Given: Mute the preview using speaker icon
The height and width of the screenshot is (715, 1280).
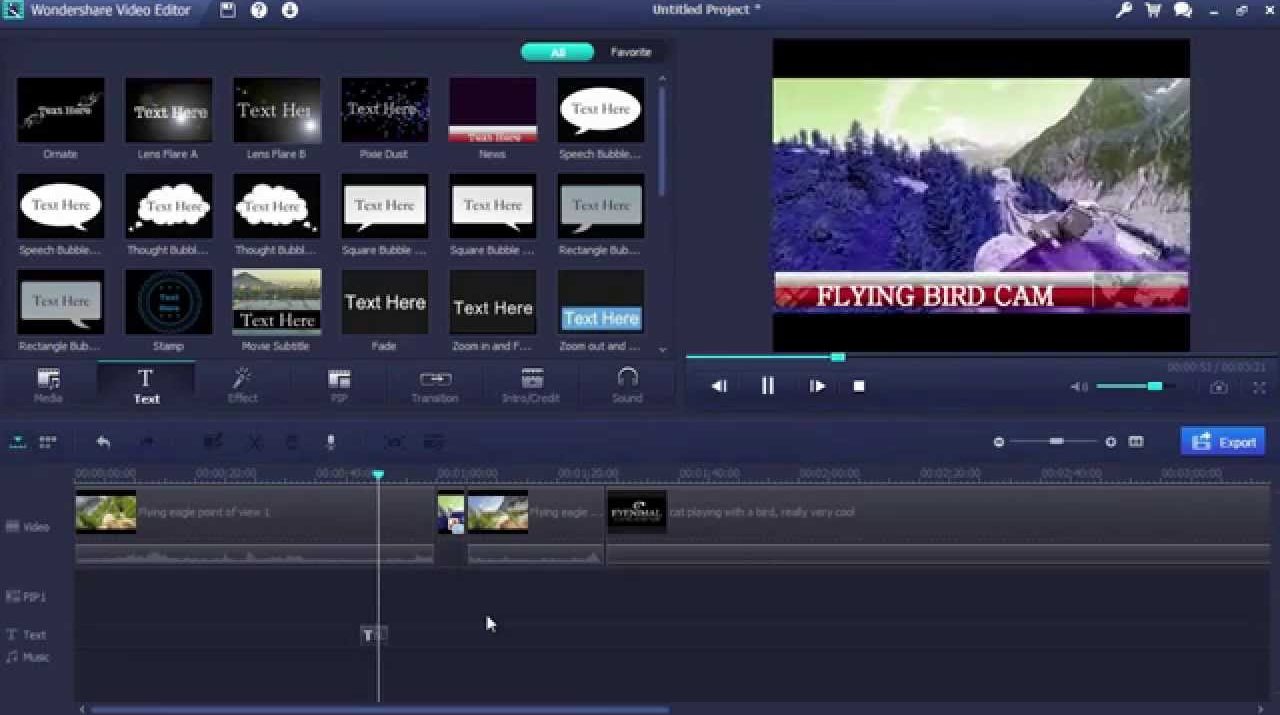Looking at the screenshot, I should [x=1078, y=387].
